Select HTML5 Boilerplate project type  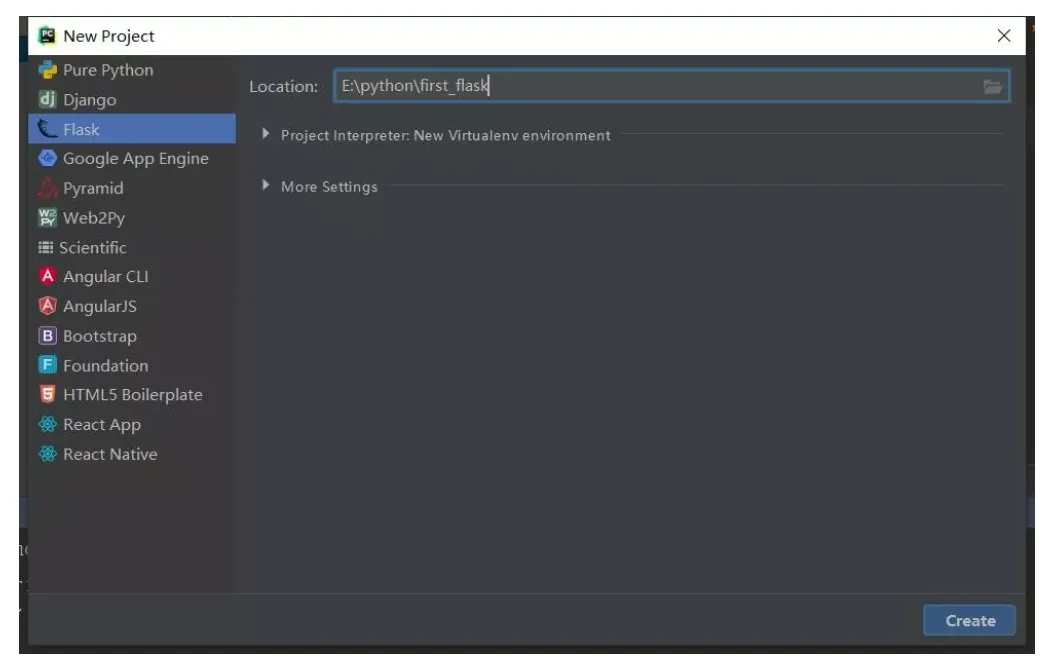pos(132,395)
